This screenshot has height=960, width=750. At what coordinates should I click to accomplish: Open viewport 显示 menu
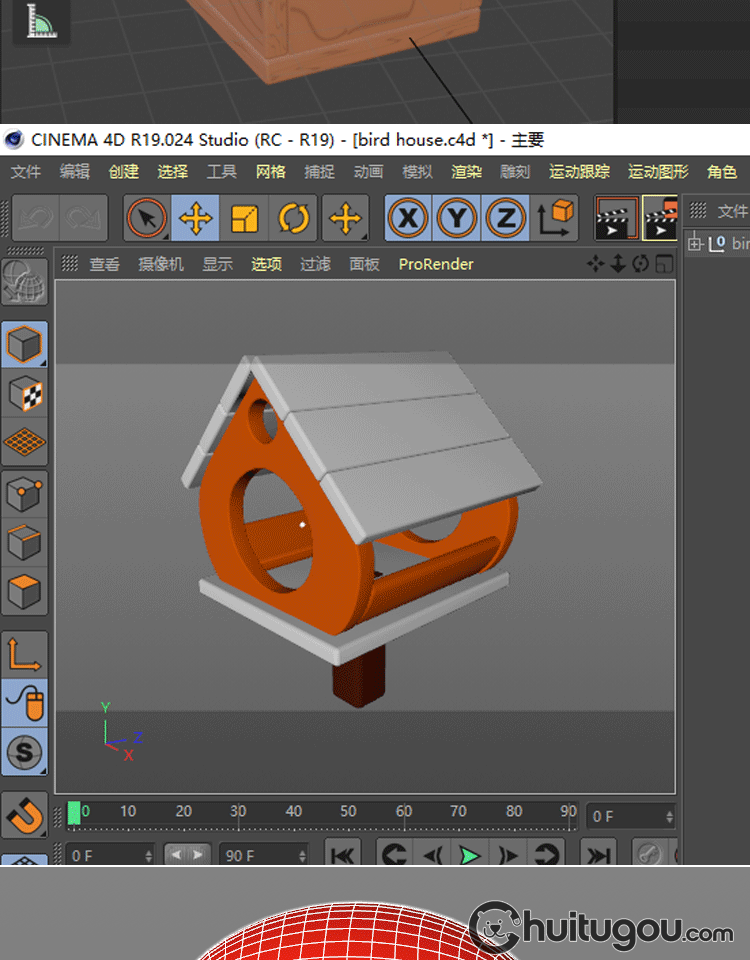(x=218, y=264)
